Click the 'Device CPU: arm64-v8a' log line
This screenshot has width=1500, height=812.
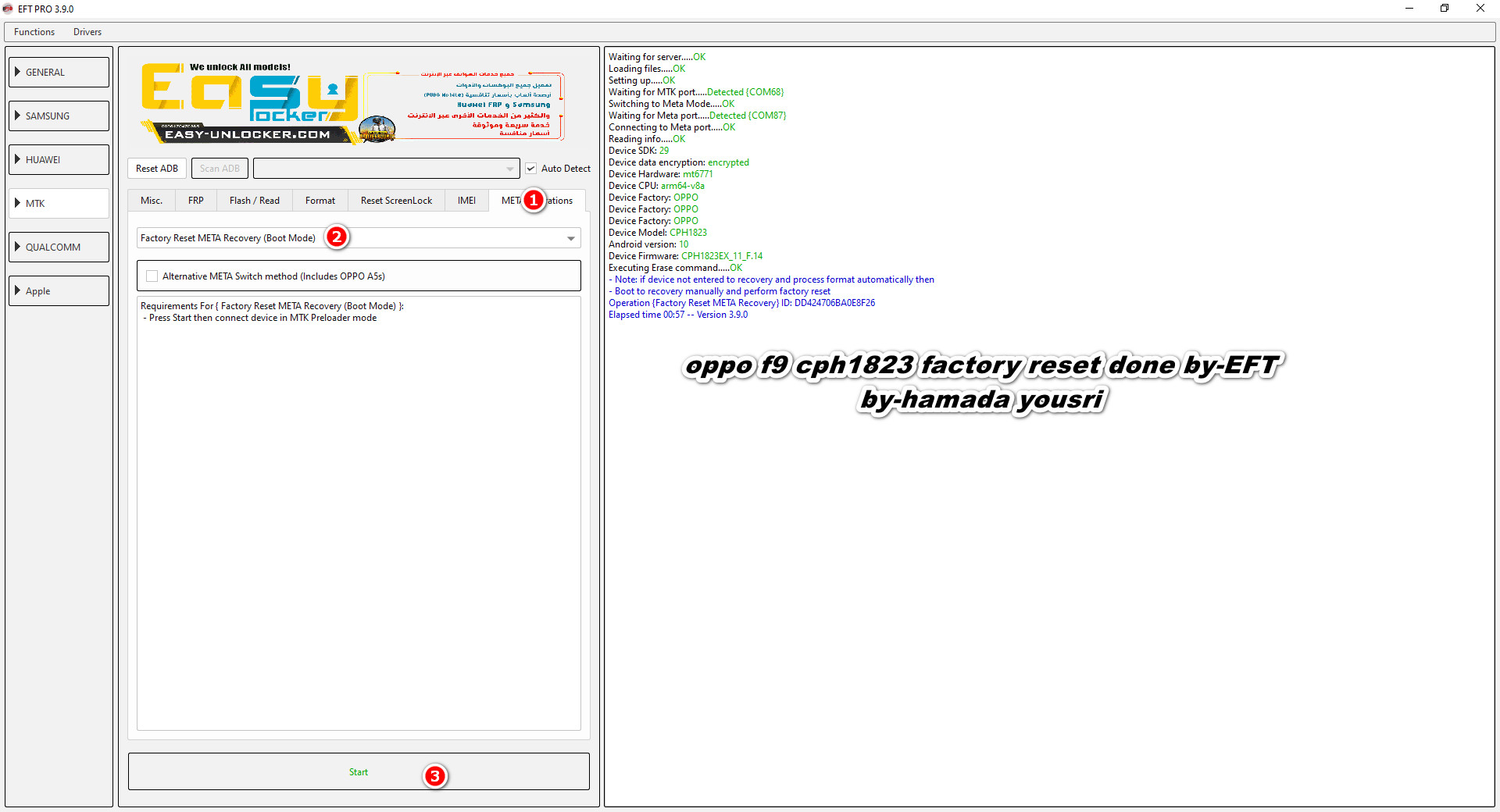656,186
